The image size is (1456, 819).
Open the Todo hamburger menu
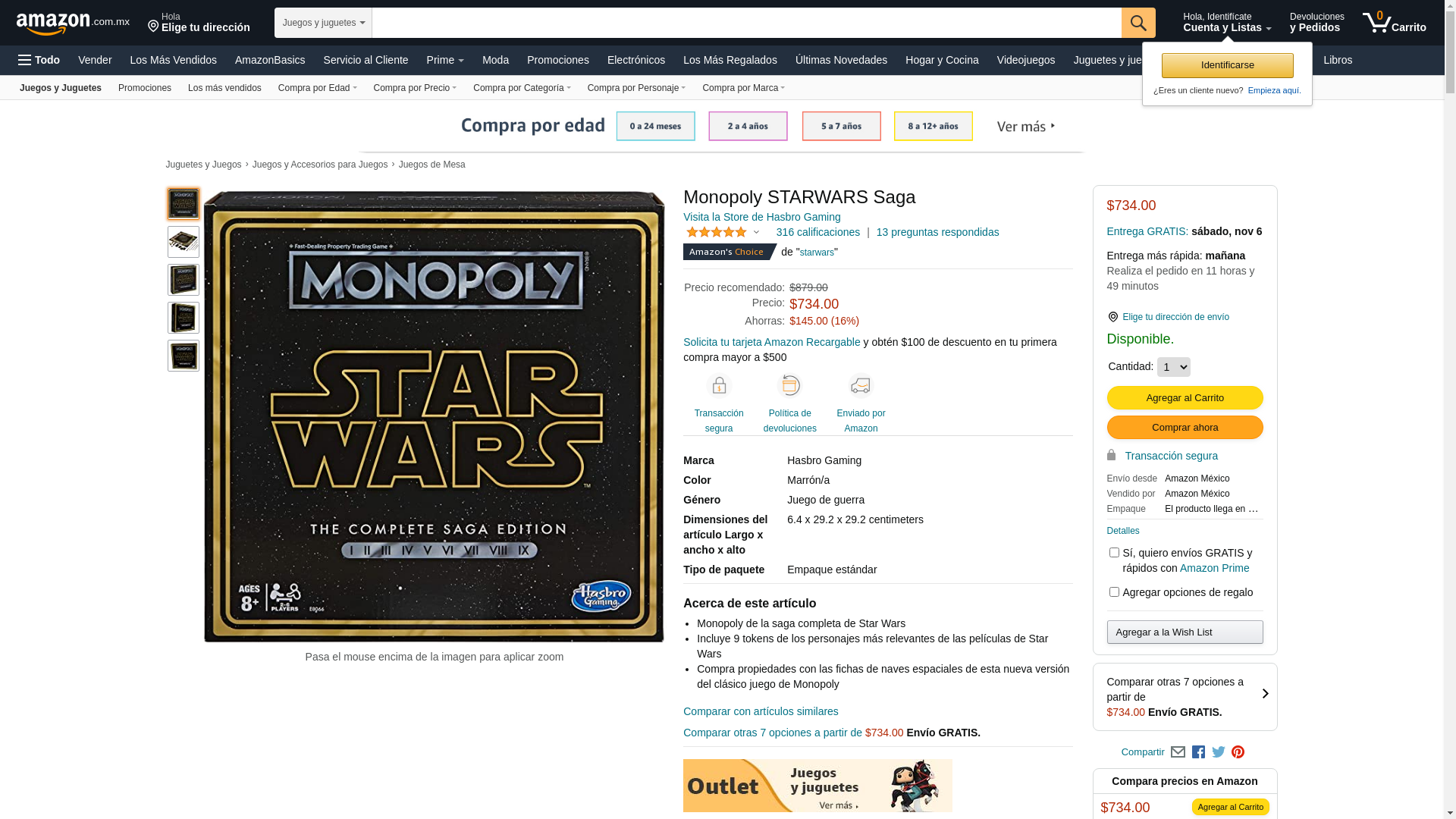click(x=39, y=60)
